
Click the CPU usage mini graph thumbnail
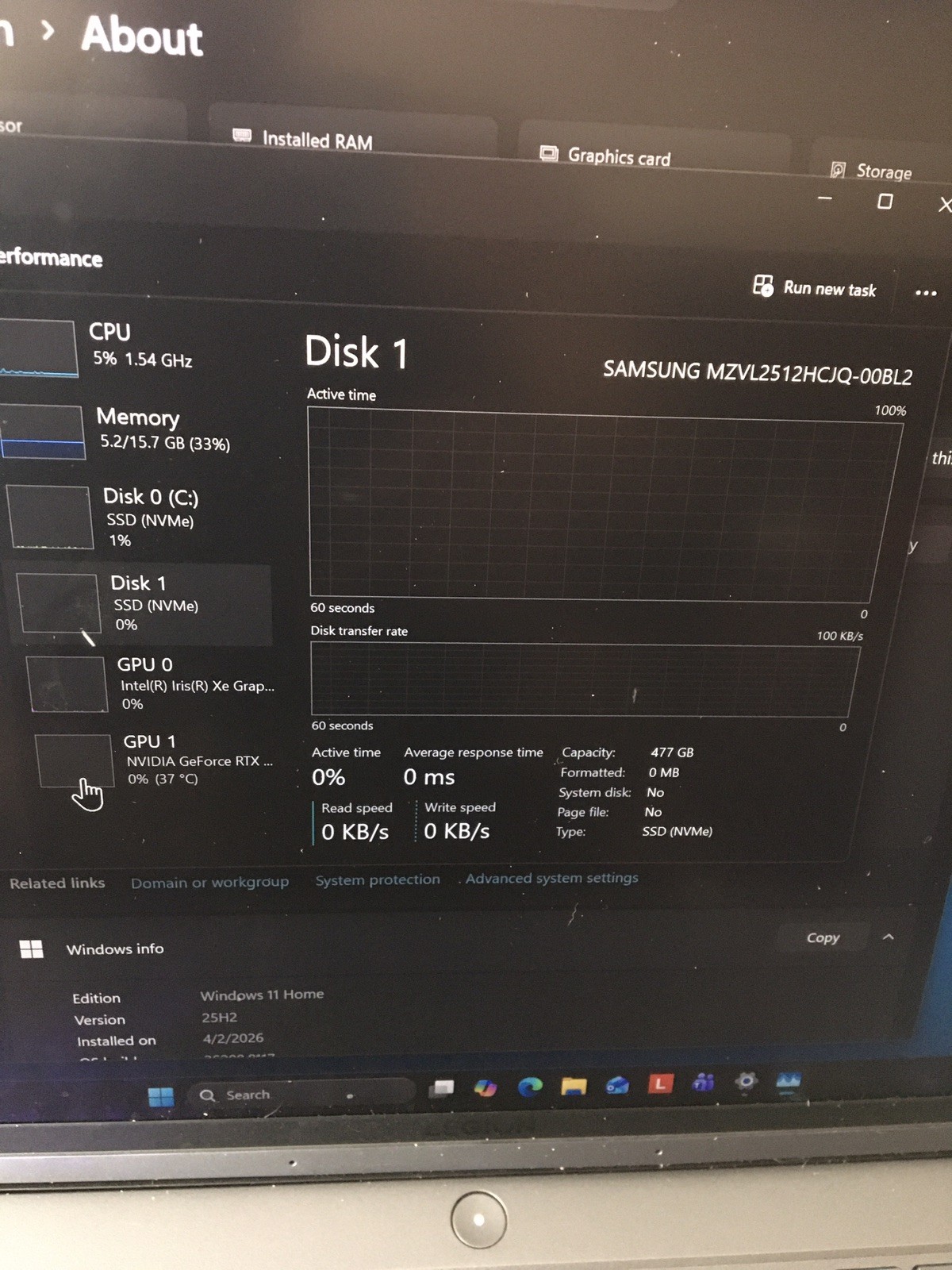click(38, 348)
